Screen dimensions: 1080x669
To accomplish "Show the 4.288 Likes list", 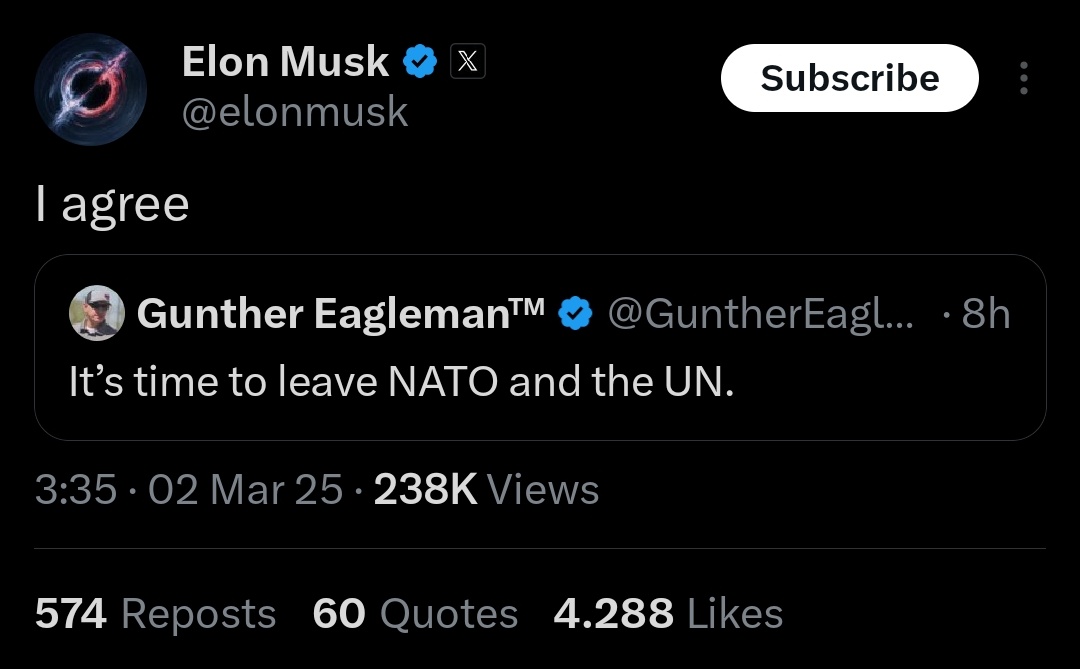I will [668, 613].
